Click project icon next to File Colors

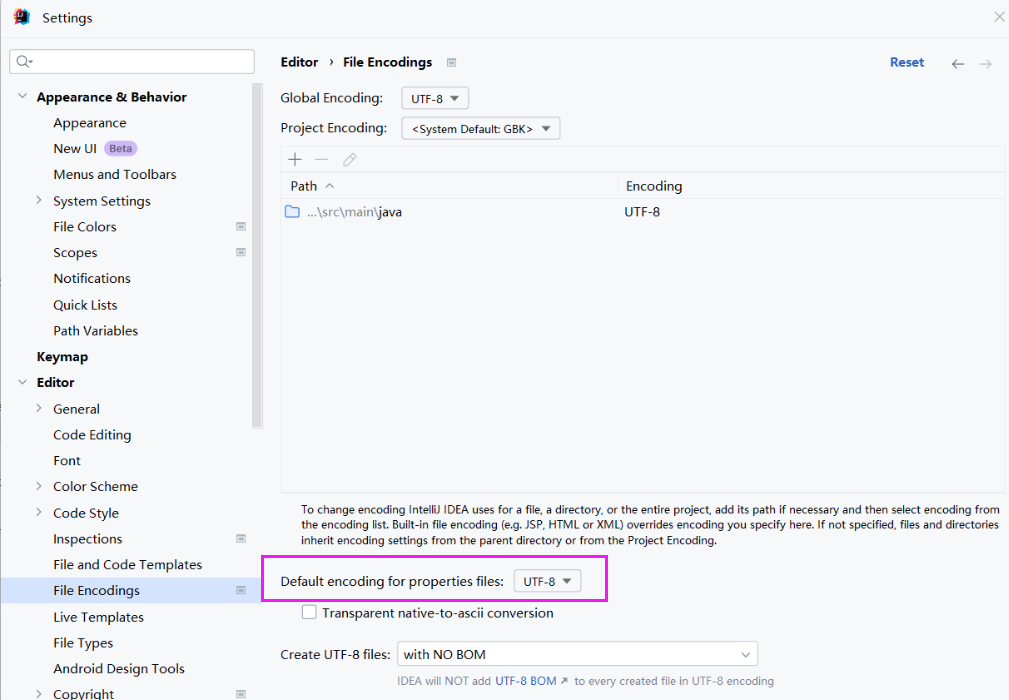coord(241,226)
